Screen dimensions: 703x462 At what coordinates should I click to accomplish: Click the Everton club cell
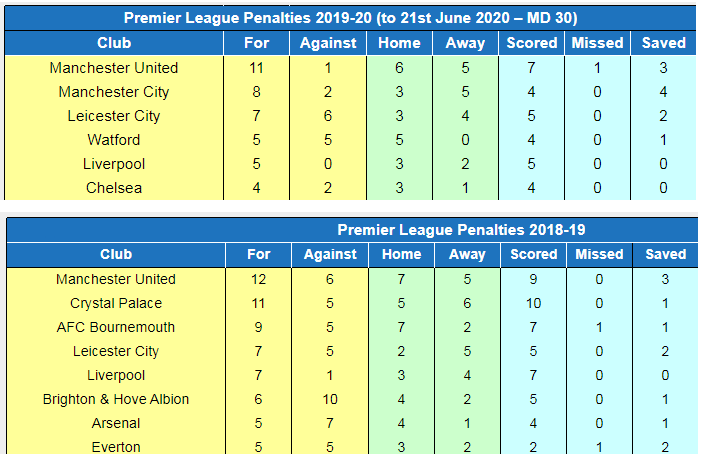click(116, 447)
